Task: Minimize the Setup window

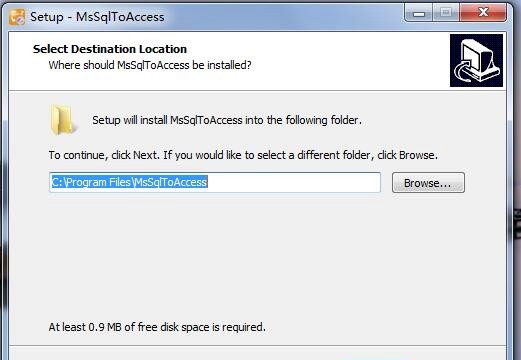Action: [x=419, y=13]
